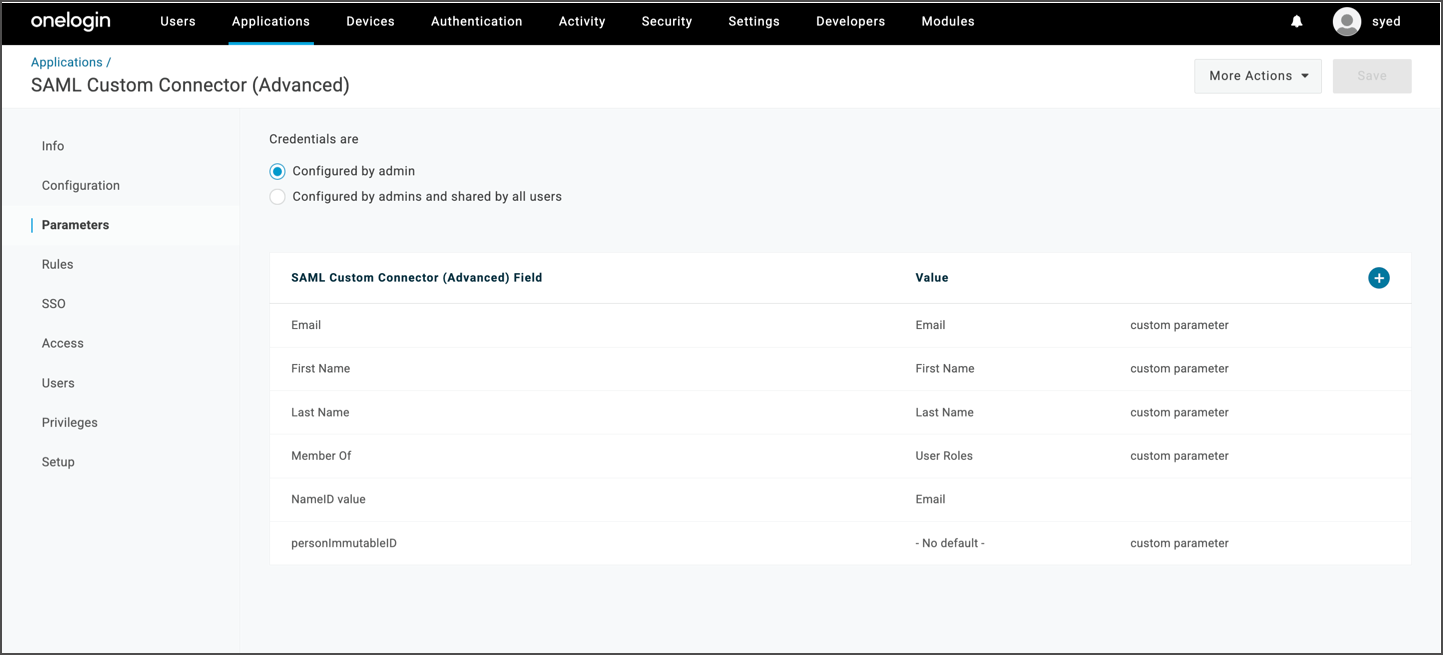This screenshot has height=655, width=1443.
Task: Expand the More Actions dropdown
Action: (1257, 76)
